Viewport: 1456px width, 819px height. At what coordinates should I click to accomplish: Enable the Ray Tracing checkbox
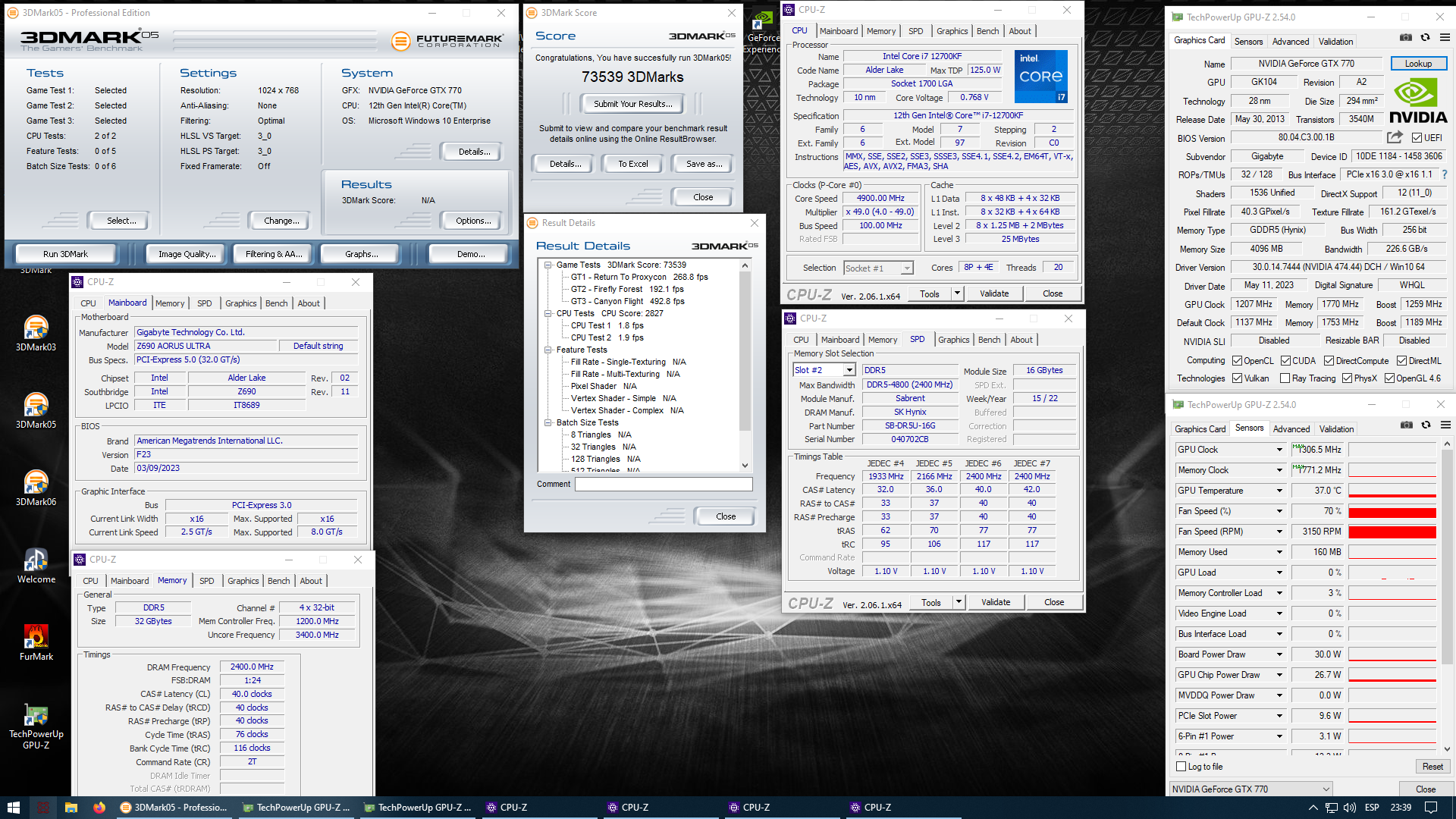click(1285, 378)
